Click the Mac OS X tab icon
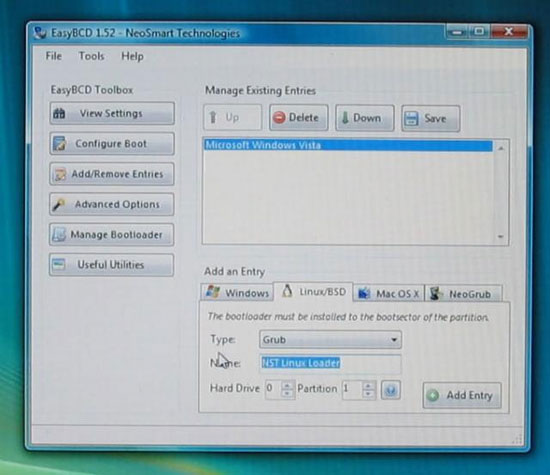The image size is (550, 475). 364,293
